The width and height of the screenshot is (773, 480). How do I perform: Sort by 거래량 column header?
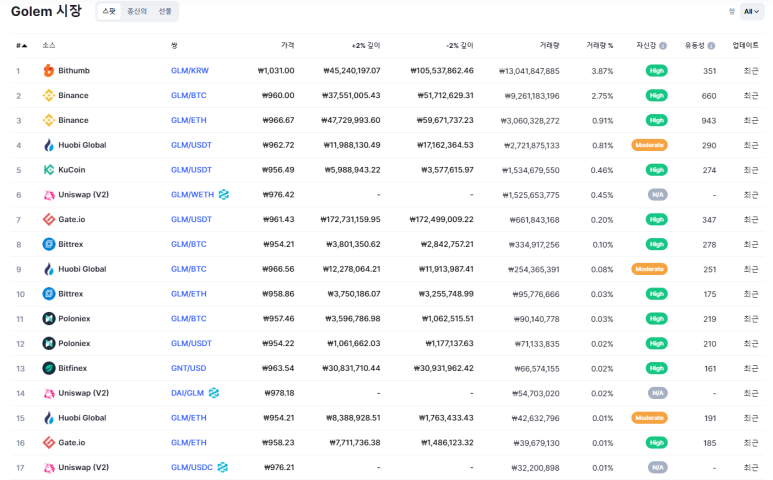pyautogui.click(x=550, y=45)
